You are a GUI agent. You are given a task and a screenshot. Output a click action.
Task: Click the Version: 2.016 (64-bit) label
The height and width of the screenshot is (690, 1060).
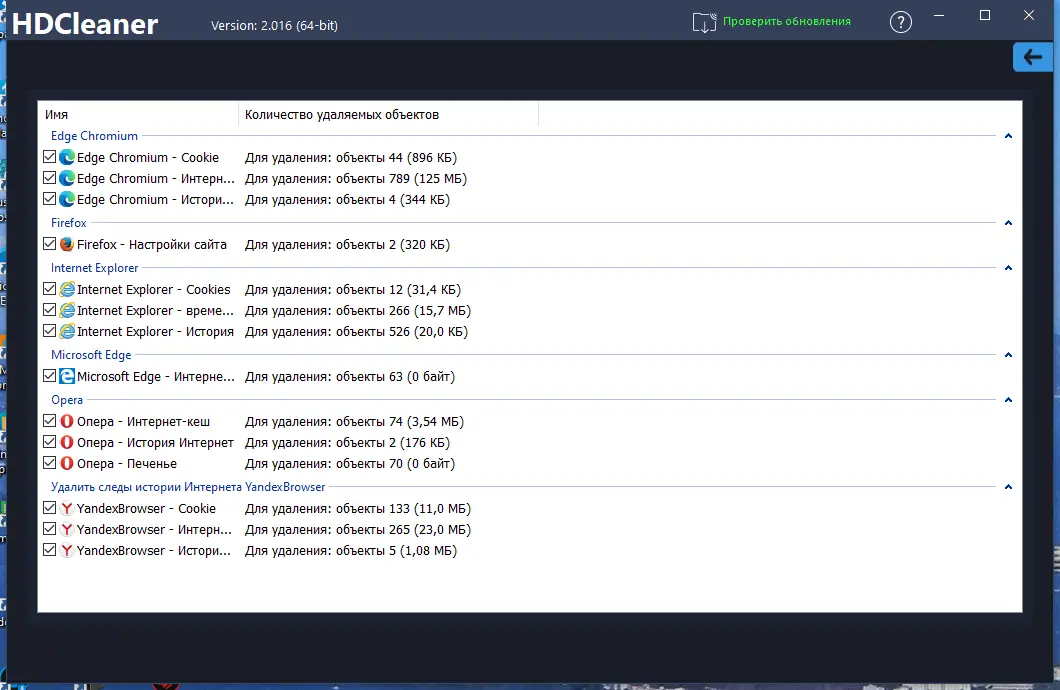(x=274, y=26)
